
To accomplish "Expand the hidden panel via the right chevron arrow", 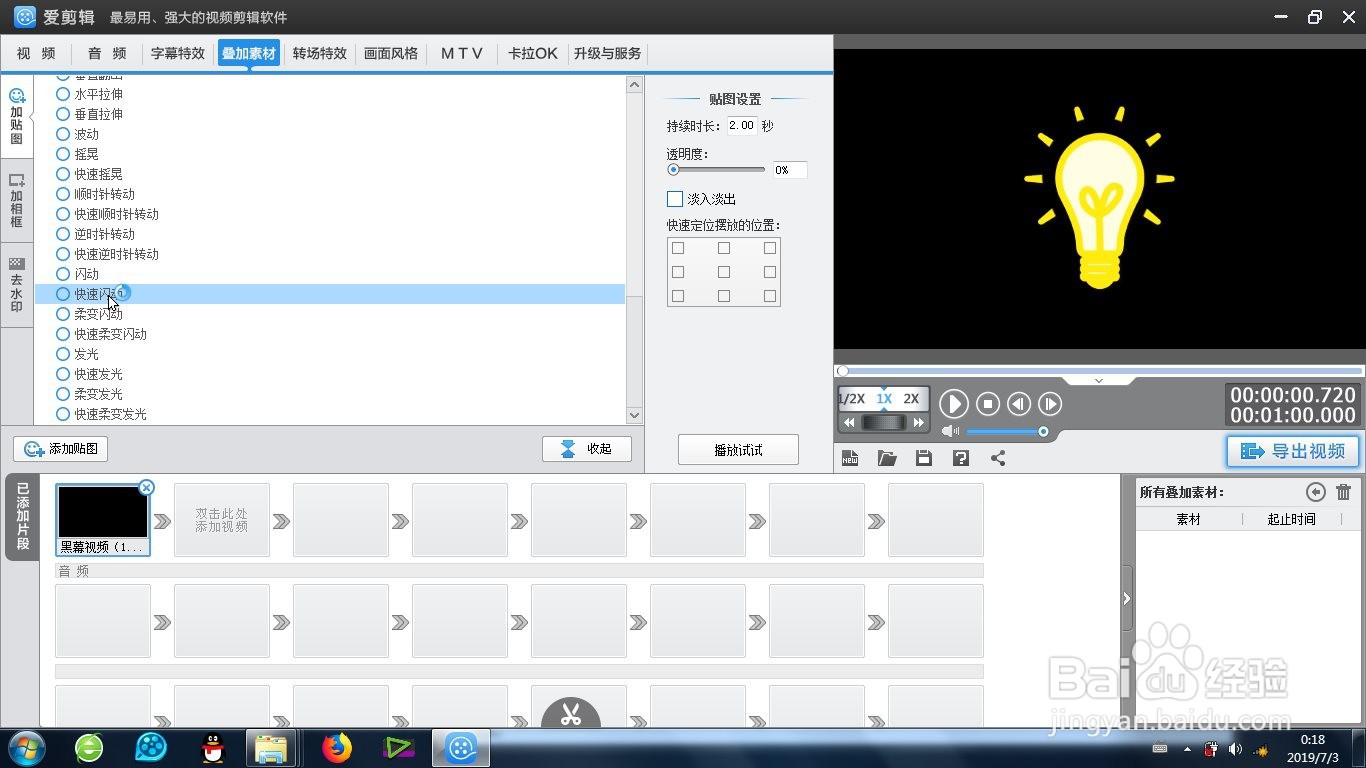I will [1126, 598].
